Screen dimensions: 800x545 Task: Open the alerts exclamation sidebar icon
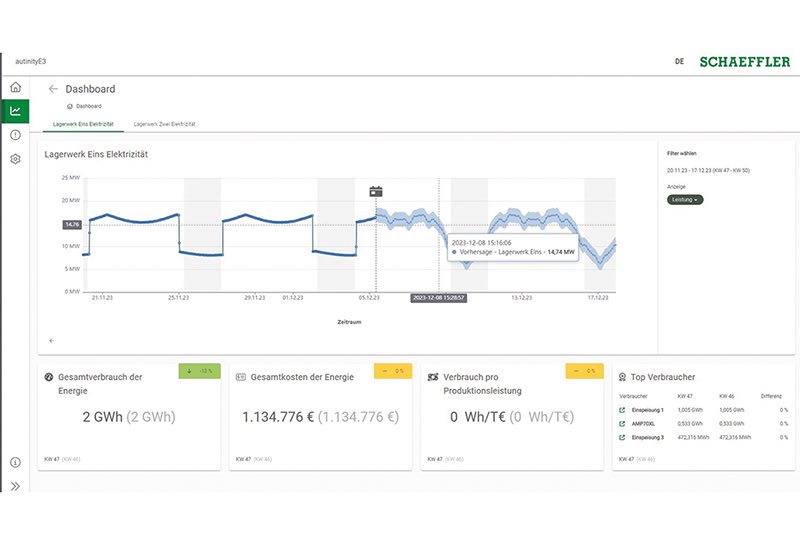click(x=15, y=135)
